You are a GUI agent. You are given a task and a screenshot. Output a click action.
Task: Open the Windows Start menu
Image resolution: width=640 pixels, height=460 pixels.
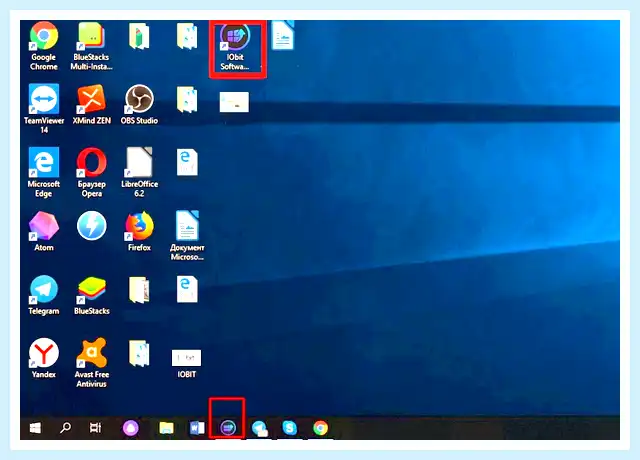click(35, 428)
